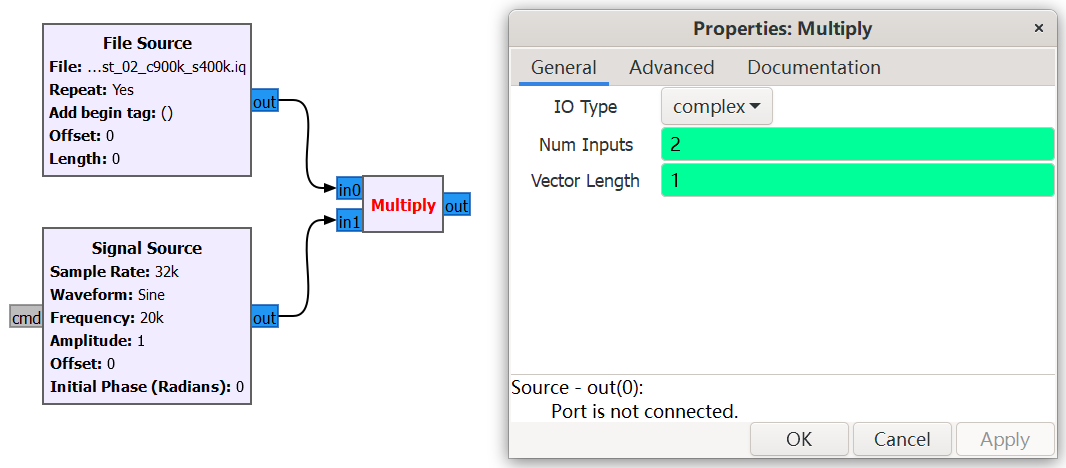Switch to the General tab
Image resolution: width=1066 pixels, height=468 pixels.
(563, 68)
